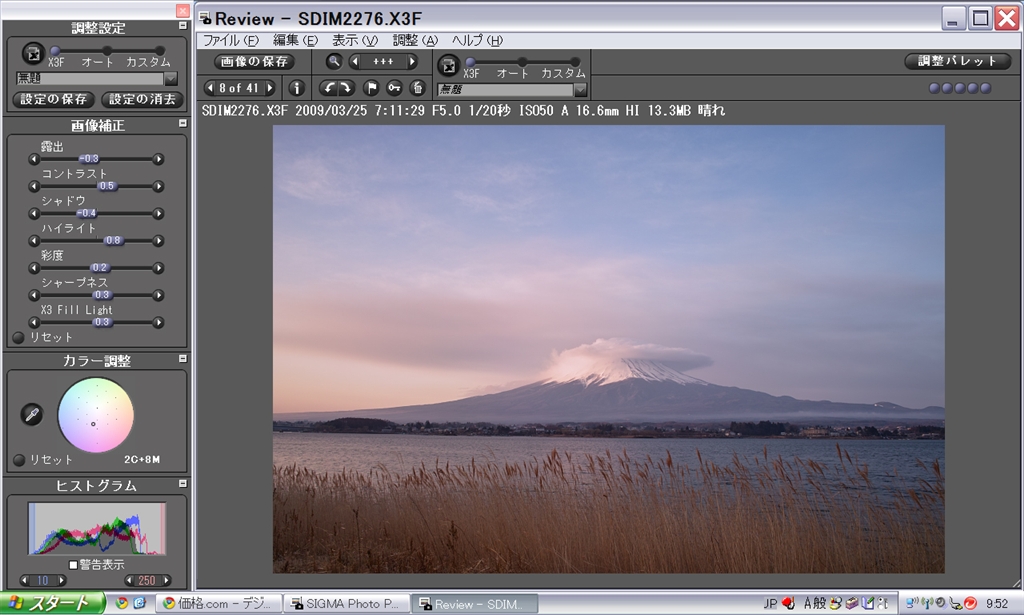The width and height of the screenshot is (1024, 615).
Task: Click the key lock icon in toolbar
Action: coord(395,88)
